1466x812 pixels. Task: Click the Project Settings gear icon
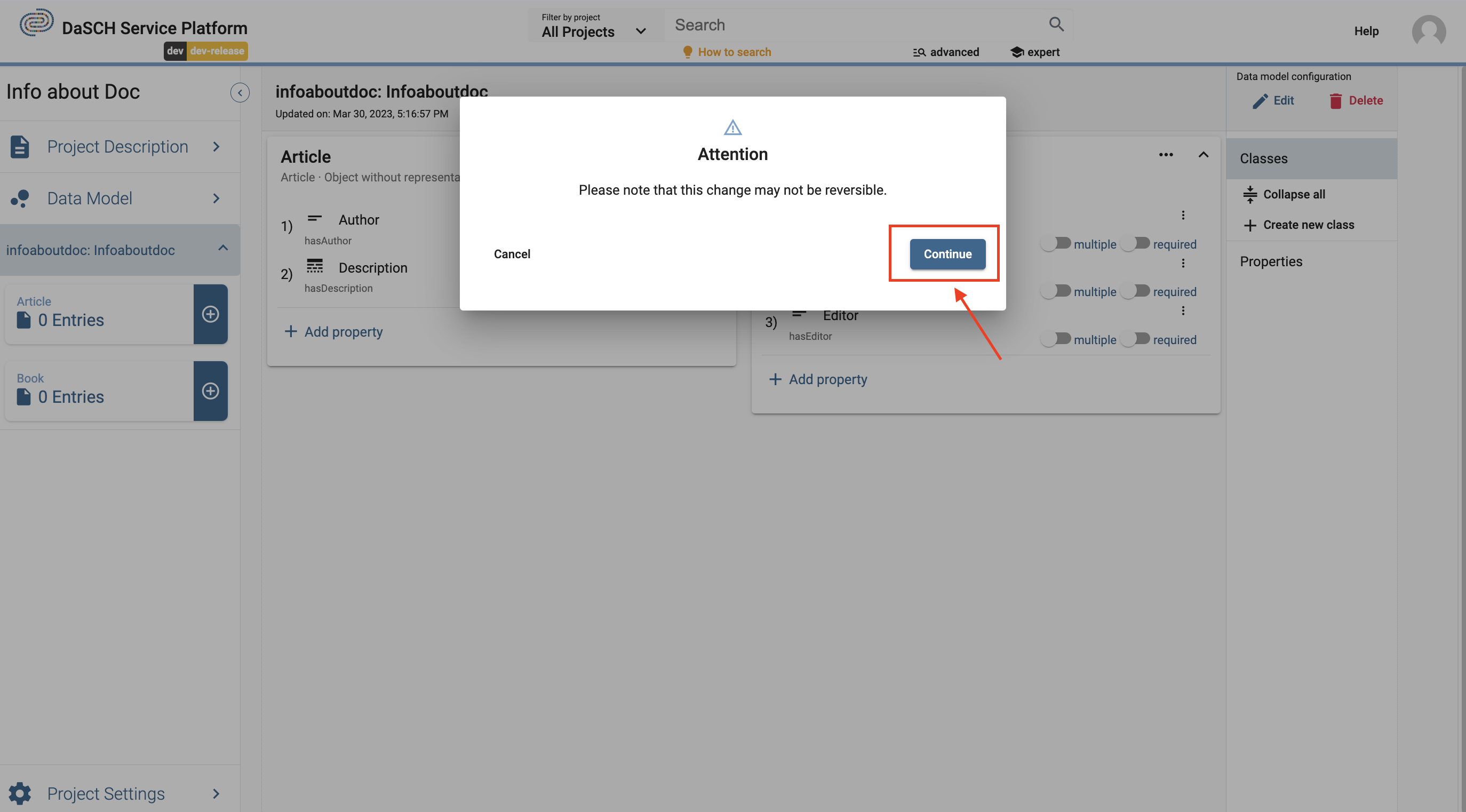click(19, 793)
